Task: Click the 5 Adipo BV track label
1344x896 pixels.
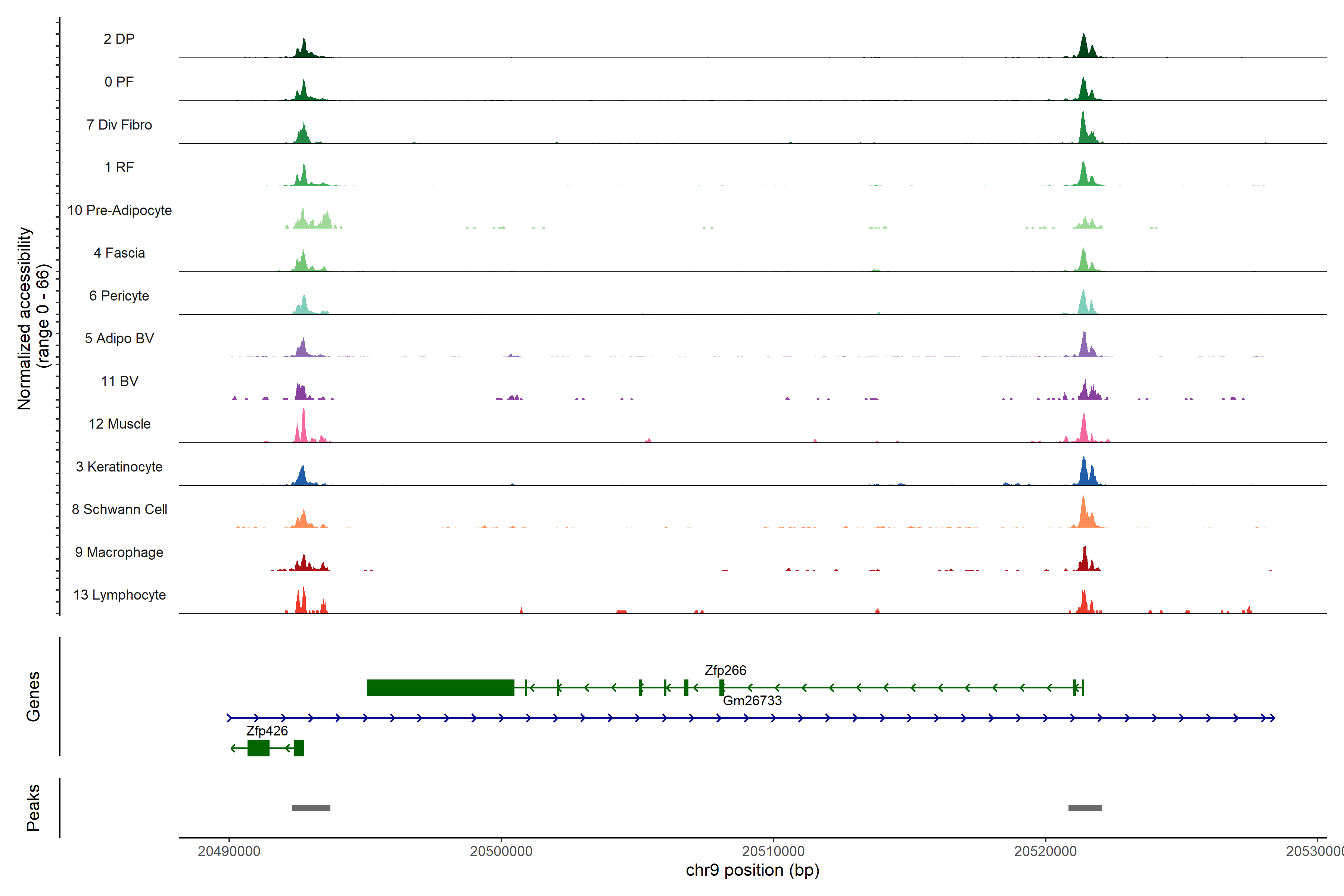Action: 119,338
